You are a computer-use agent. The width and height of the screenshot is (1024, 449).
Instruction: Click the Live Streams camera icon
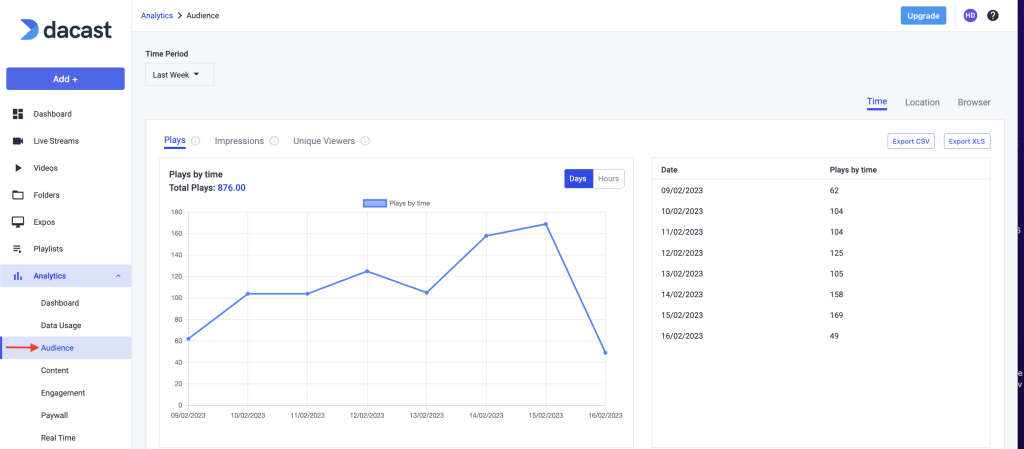tap(18, 141)
